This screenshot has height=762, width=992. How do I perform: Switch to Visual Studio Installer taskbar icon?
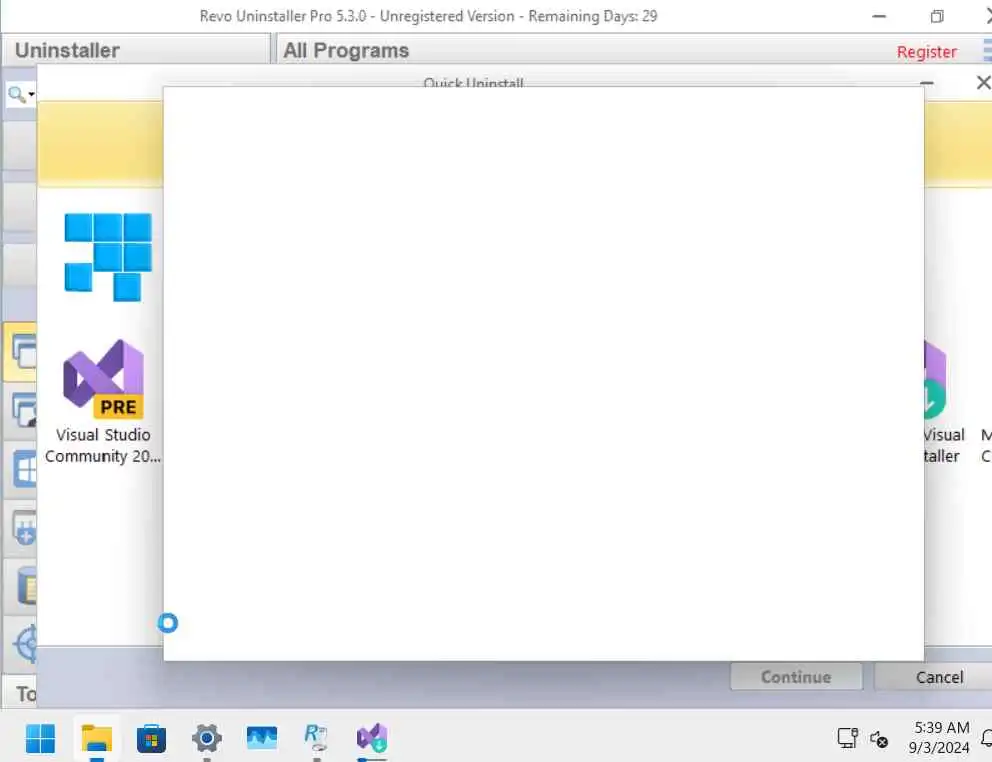pos(372,738)
